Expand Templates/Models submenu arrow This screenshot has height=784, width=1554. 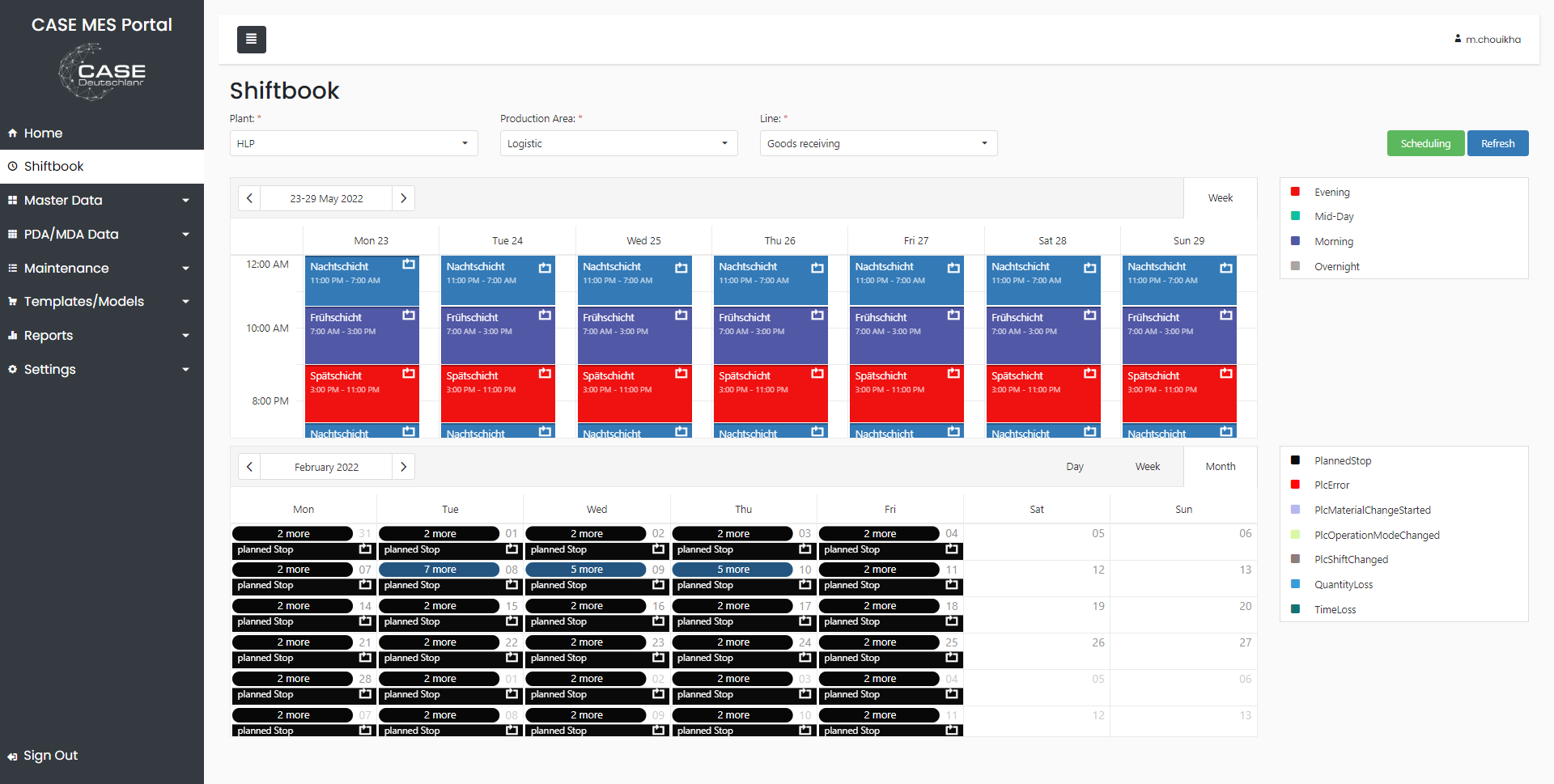point(186,301)
